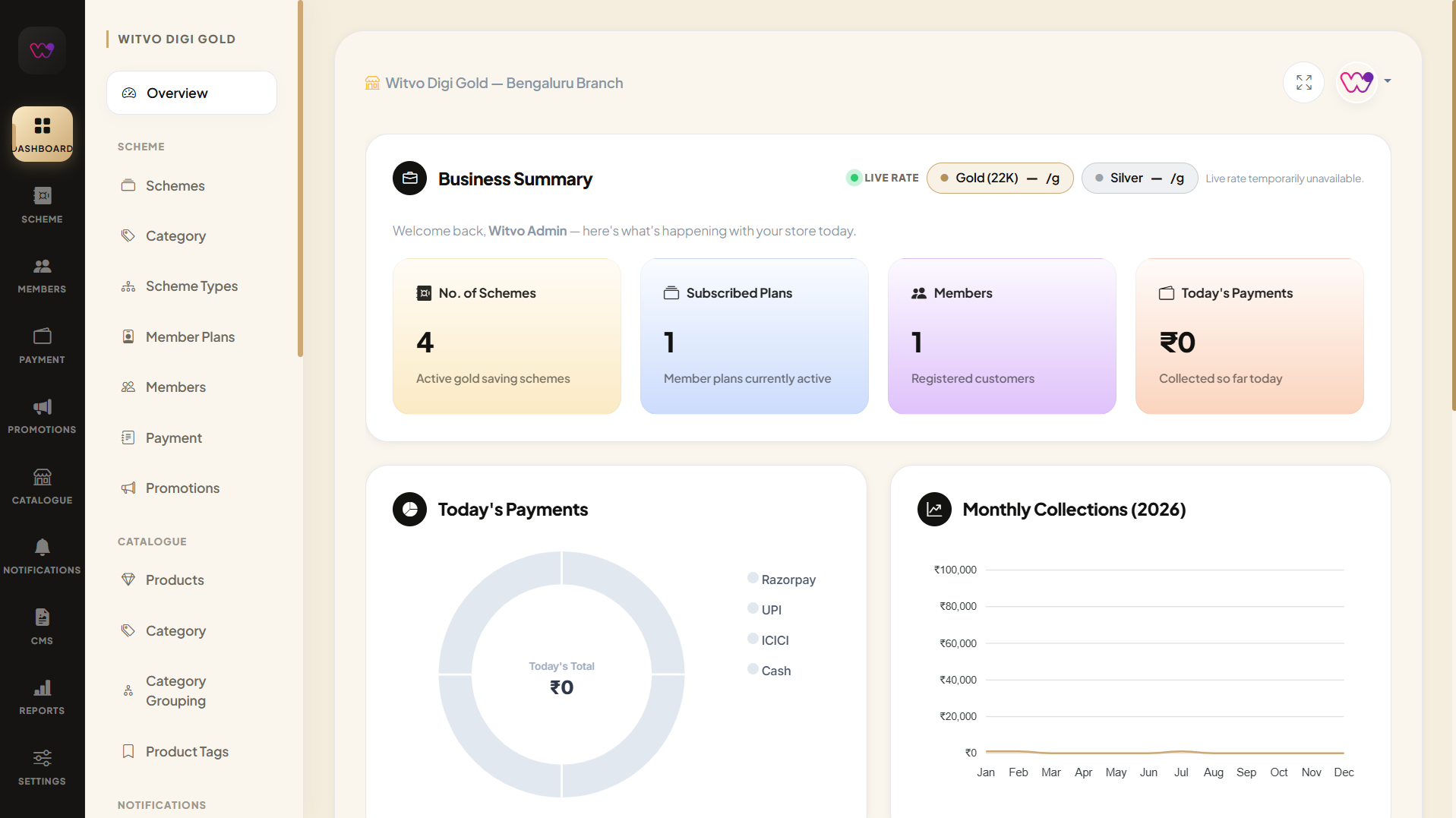Click the NOTIFICATIONS sidebar section heading

162,804
